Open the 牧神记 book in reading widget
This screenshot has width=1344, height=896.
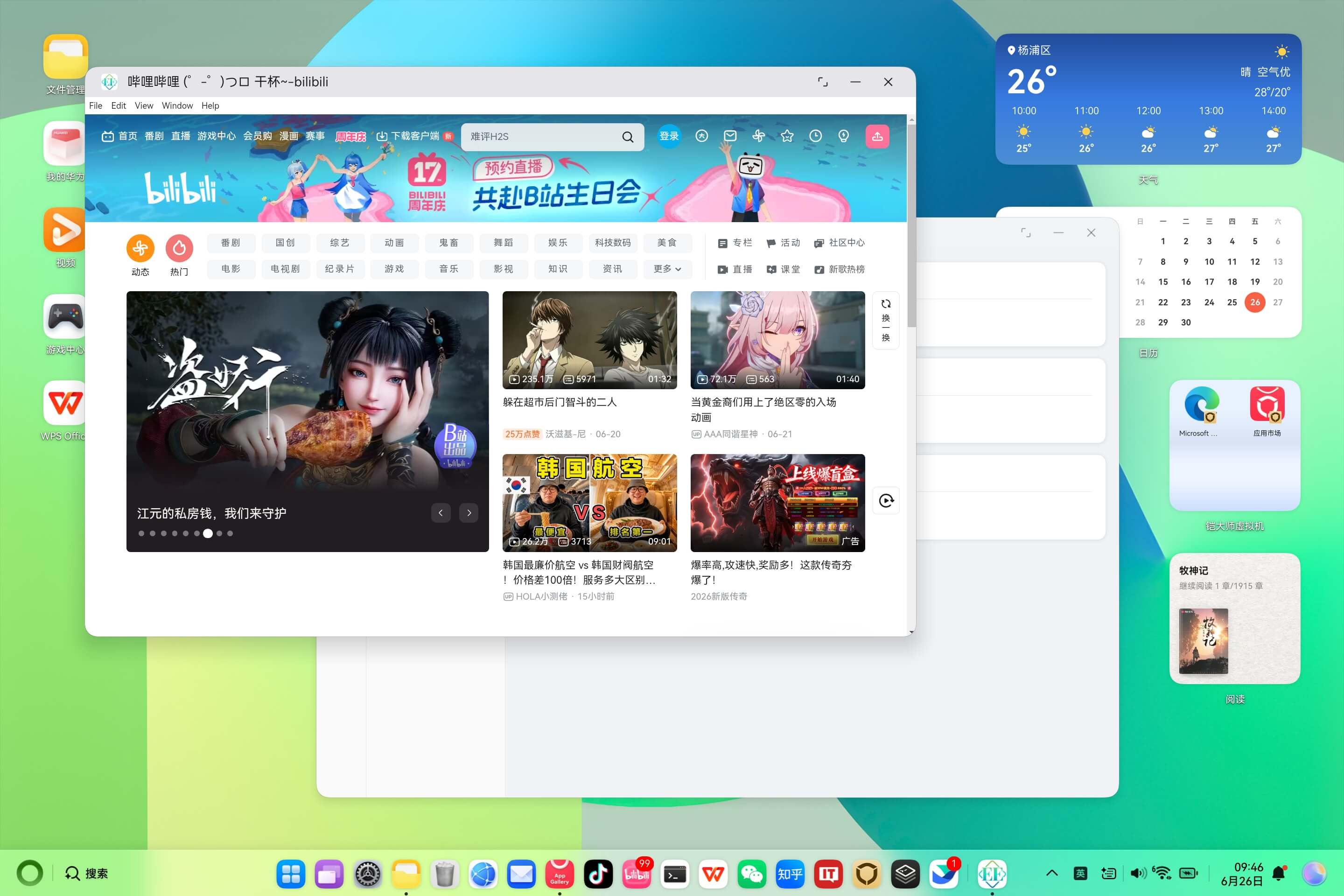pos(1203,641)
